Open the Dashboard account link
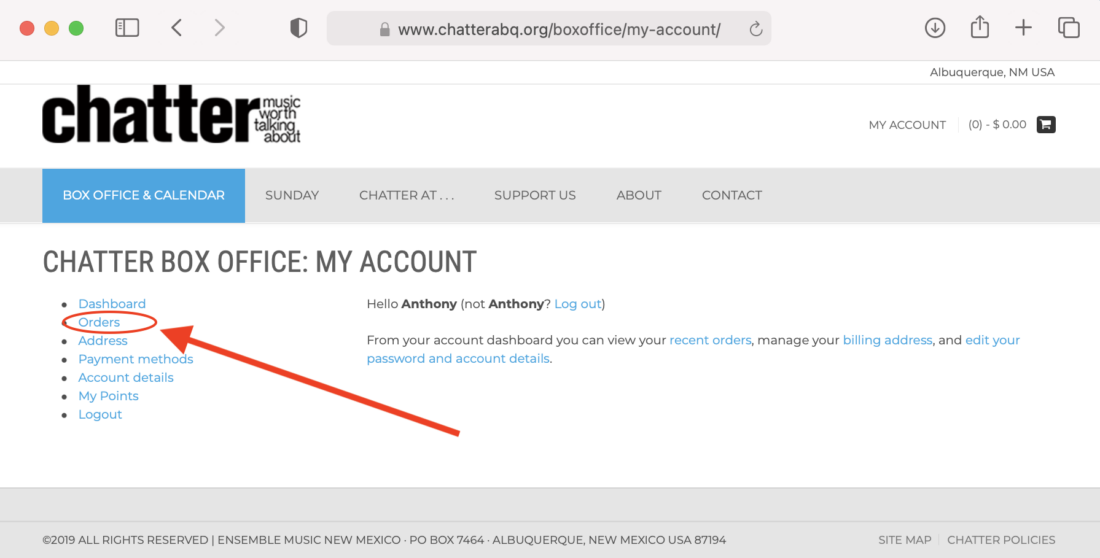The height and width of the screenshot is (558, 1100). pyautogui.click(x=112, y=304)
